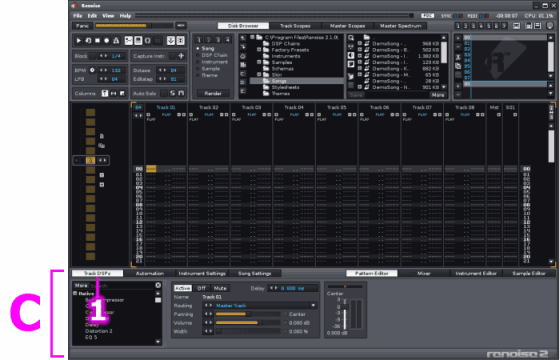Click the round icon at toolbar far right
Screen dimensions: 560x360
click(550, 26)
